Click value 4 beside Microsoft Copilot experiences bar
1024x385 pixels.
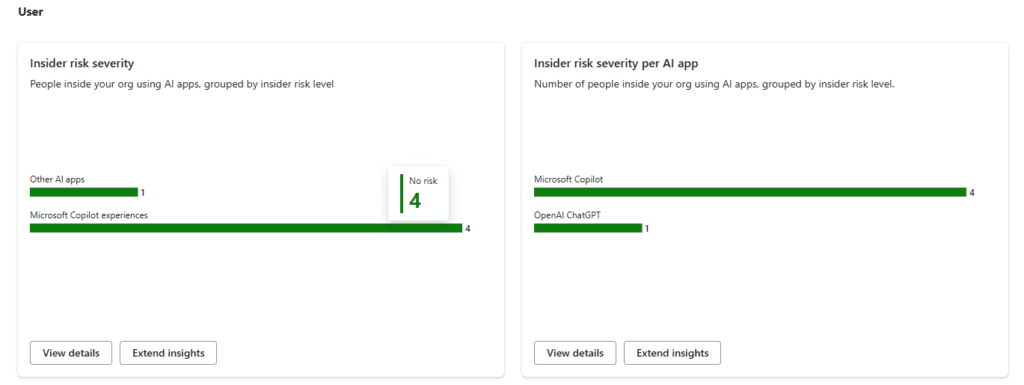click(468, 229)
